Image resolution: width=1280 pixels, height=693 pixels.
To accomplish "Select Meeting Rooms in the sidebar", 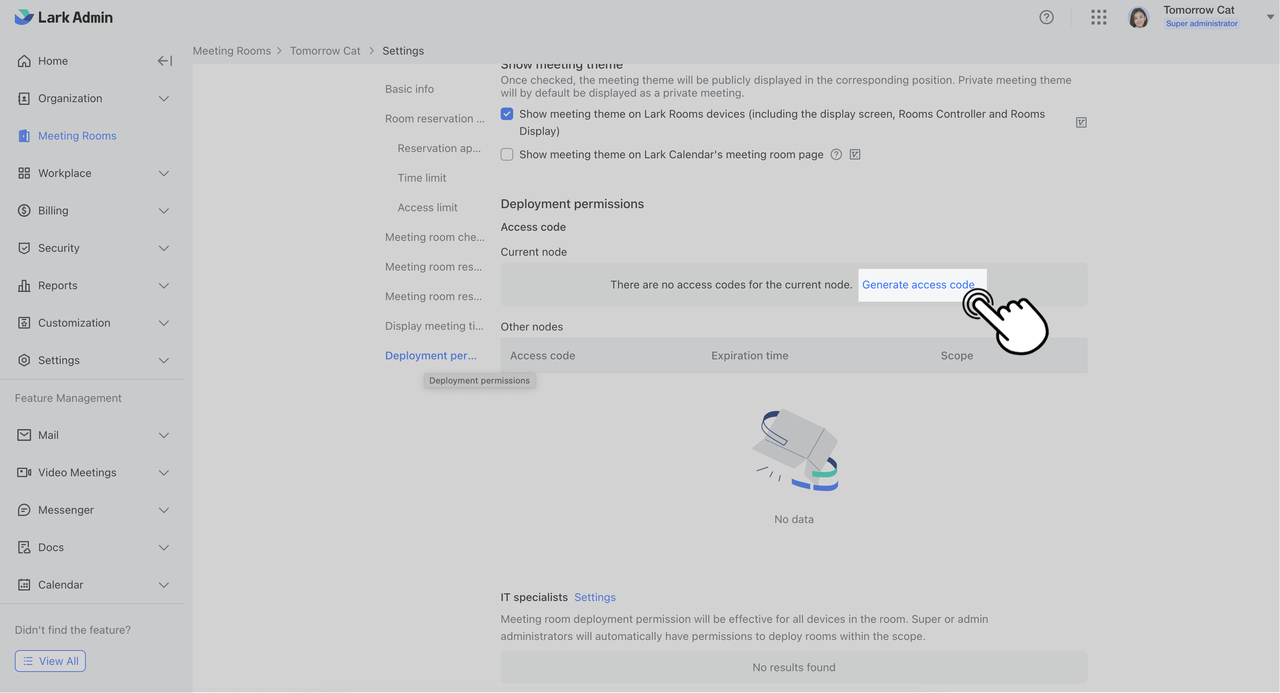I will click(77, 136).
